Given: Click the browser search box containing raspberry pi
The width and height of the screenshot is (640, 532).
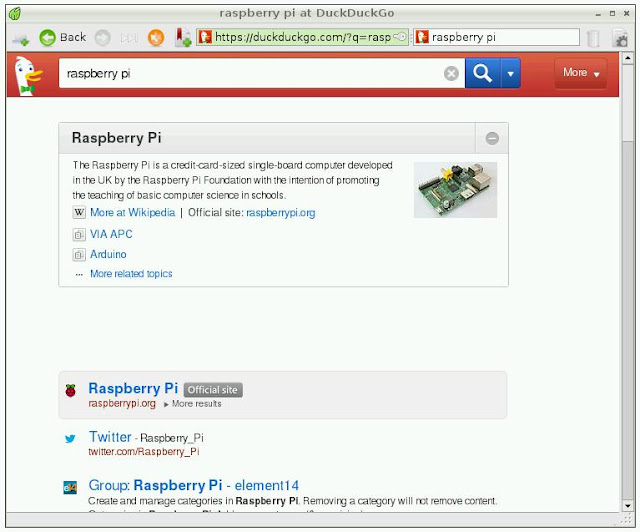Looking at the screenshot, I should coord(496,37).
